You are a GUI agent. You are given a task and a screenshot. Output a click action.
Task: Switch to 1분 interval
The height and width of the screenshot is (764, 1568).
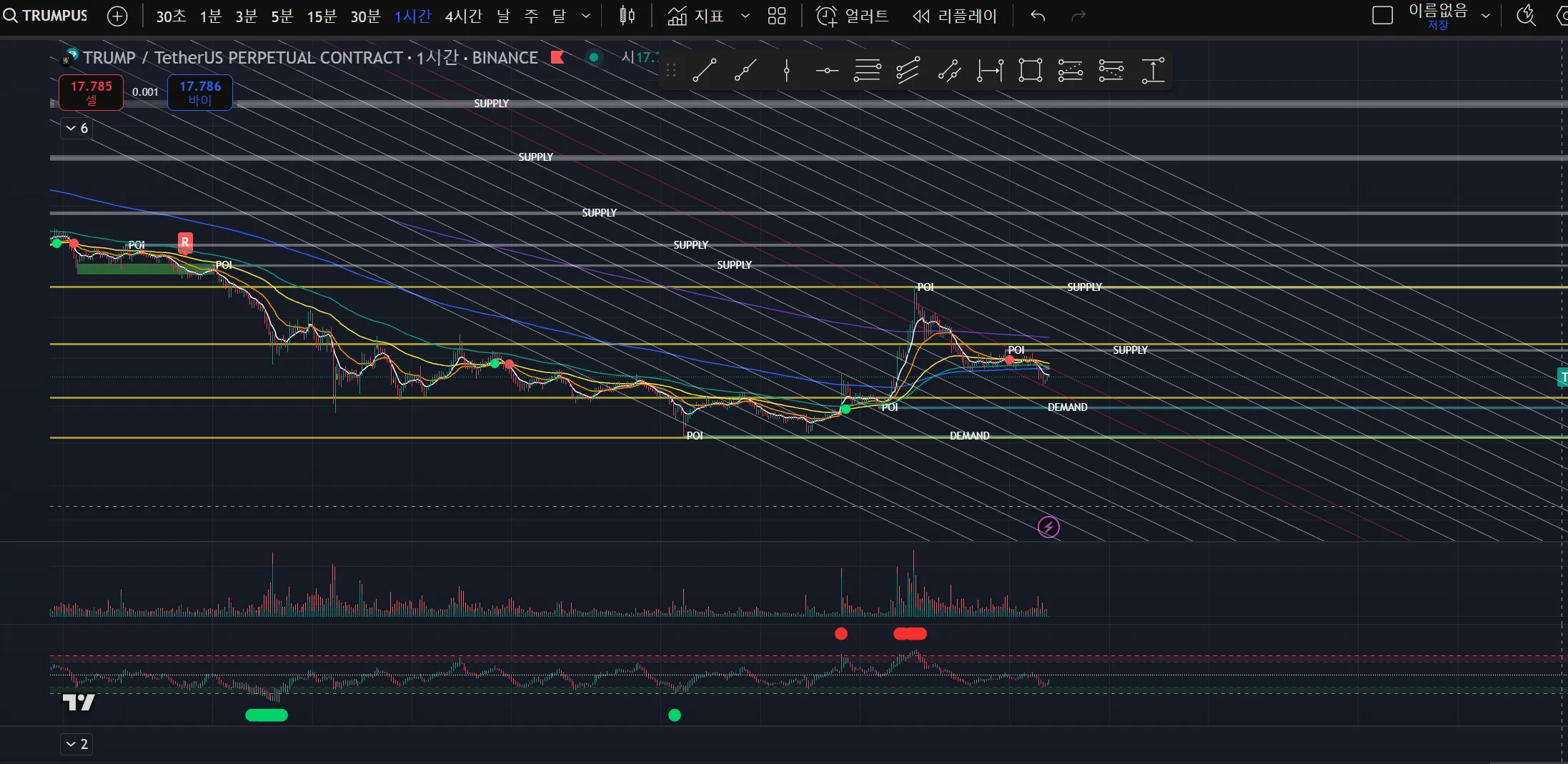coord(210,16)
